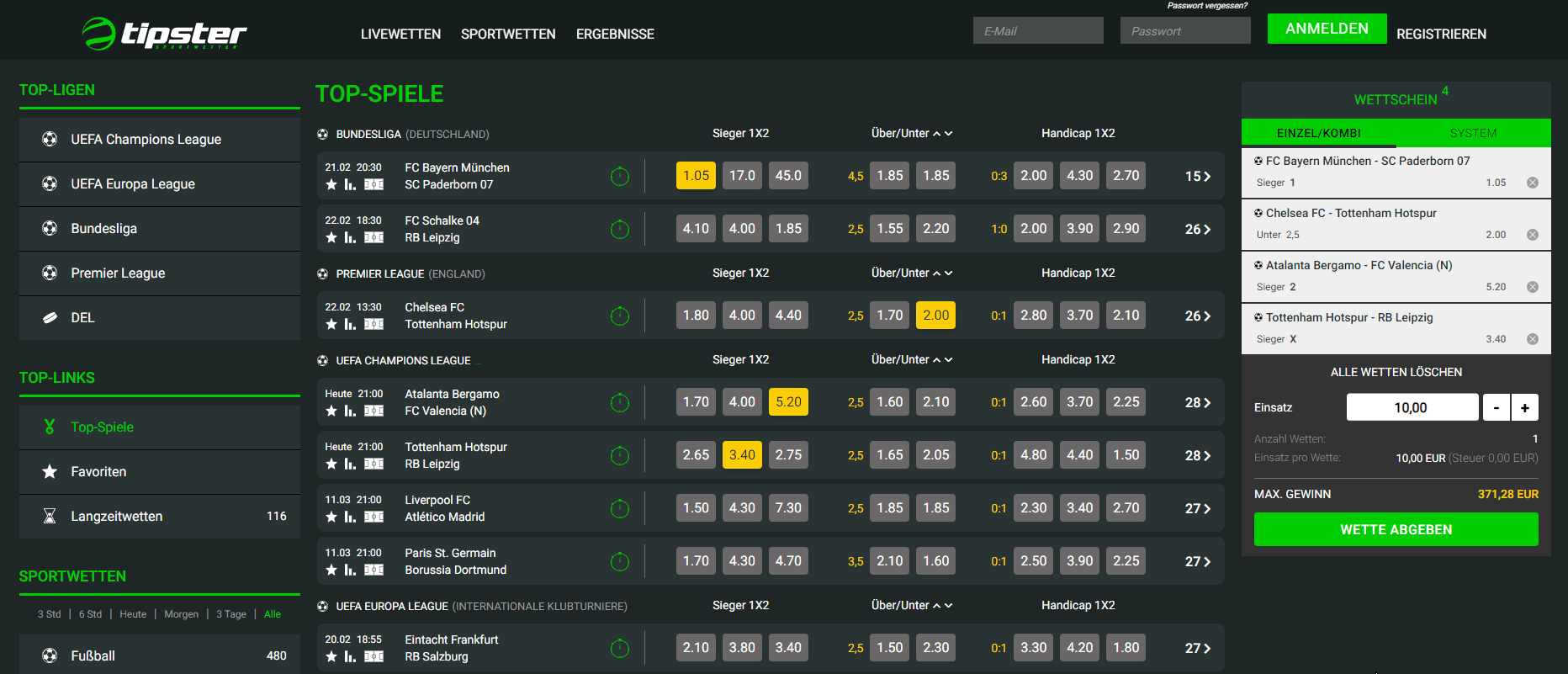Open pitch view for Chelsea FC match

(374, 324)
